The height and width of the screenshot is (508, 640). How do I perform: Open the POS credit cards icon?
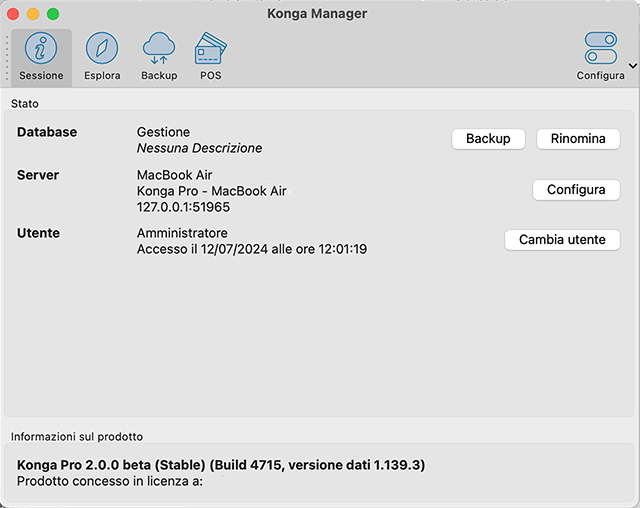(210, 48)
